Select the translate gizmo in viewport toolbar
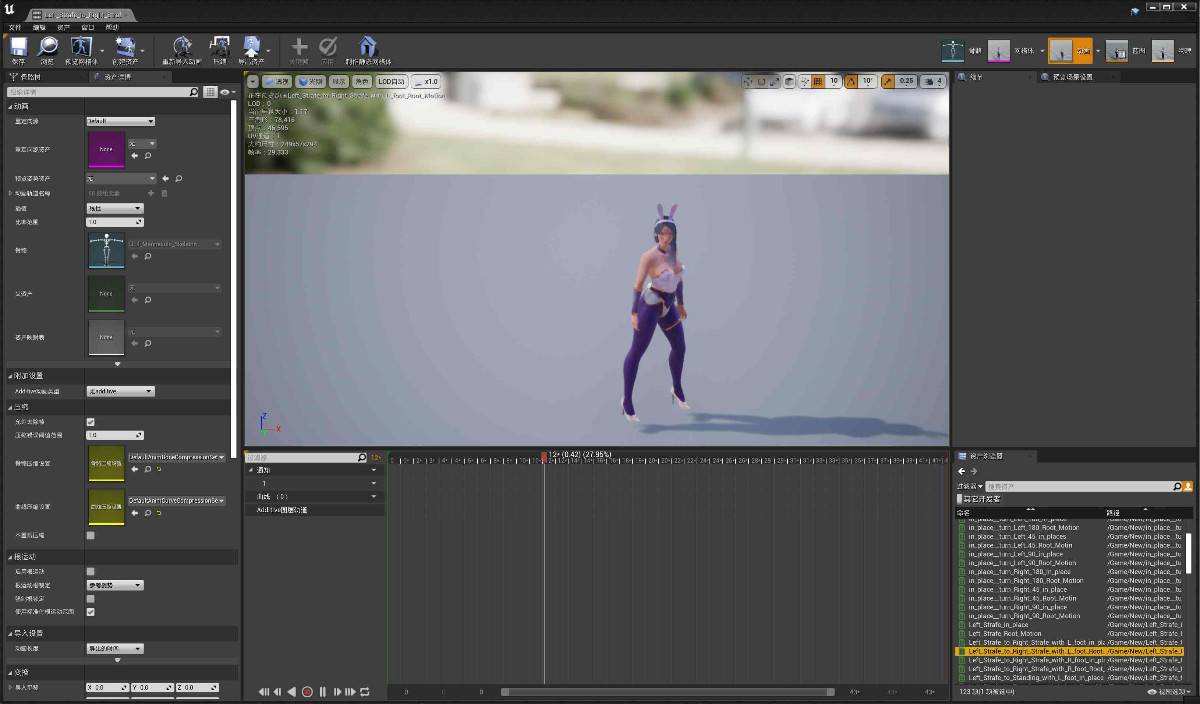 pos(748,81)
